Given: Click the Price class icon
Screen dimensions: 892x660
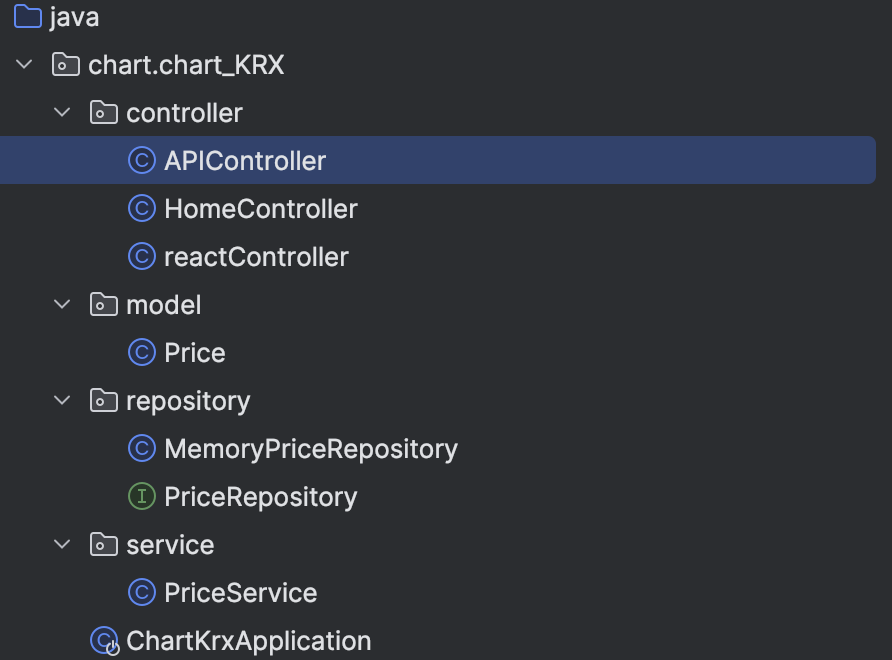Looking at the screenshot, I should (x=142, y=353).
